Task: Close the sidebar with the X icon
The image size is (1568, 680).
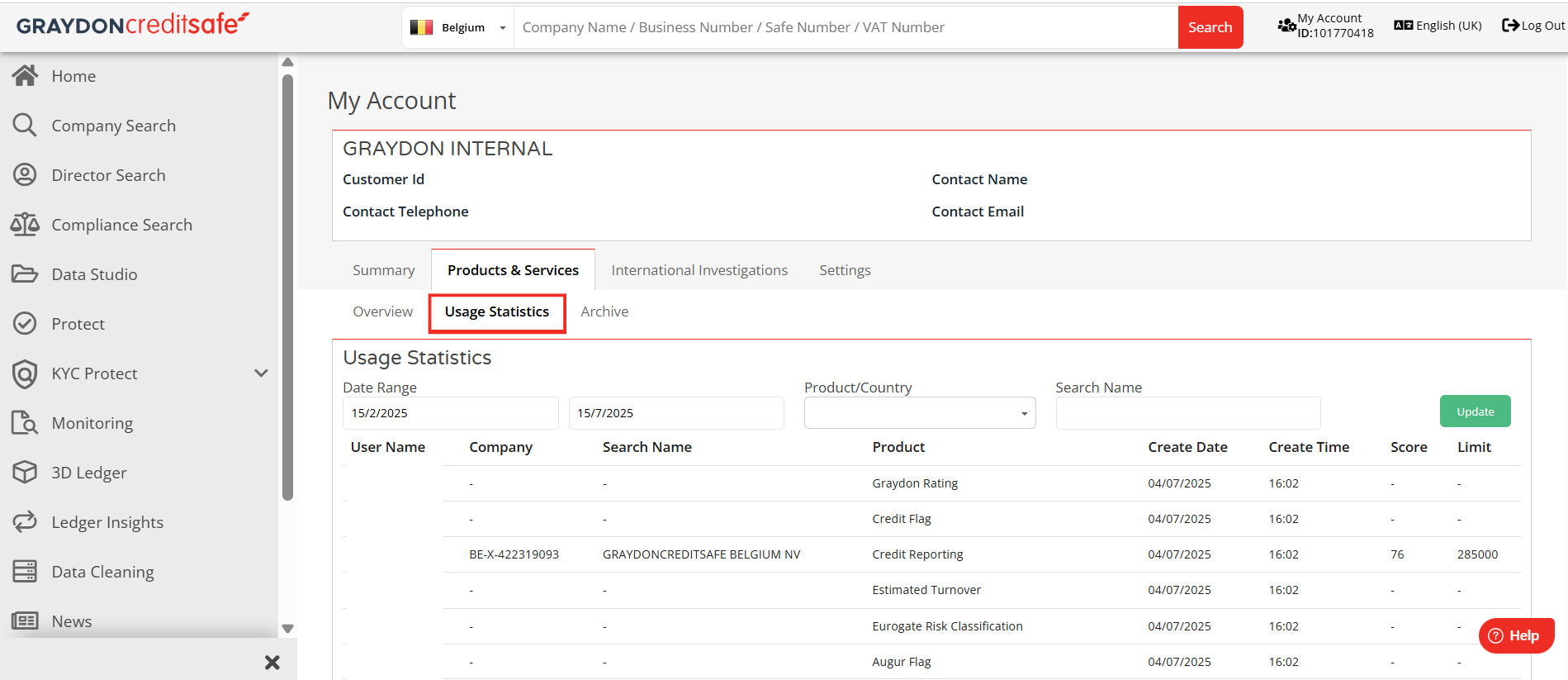Action: (272, 663)
